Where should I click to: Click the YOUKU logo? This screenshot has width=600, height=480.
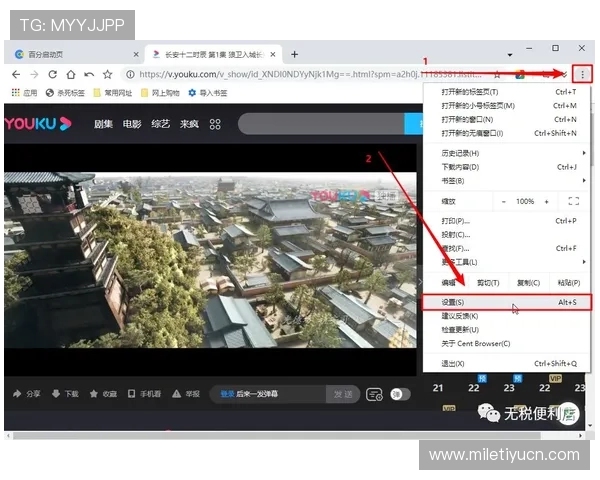tap(38, 124)
